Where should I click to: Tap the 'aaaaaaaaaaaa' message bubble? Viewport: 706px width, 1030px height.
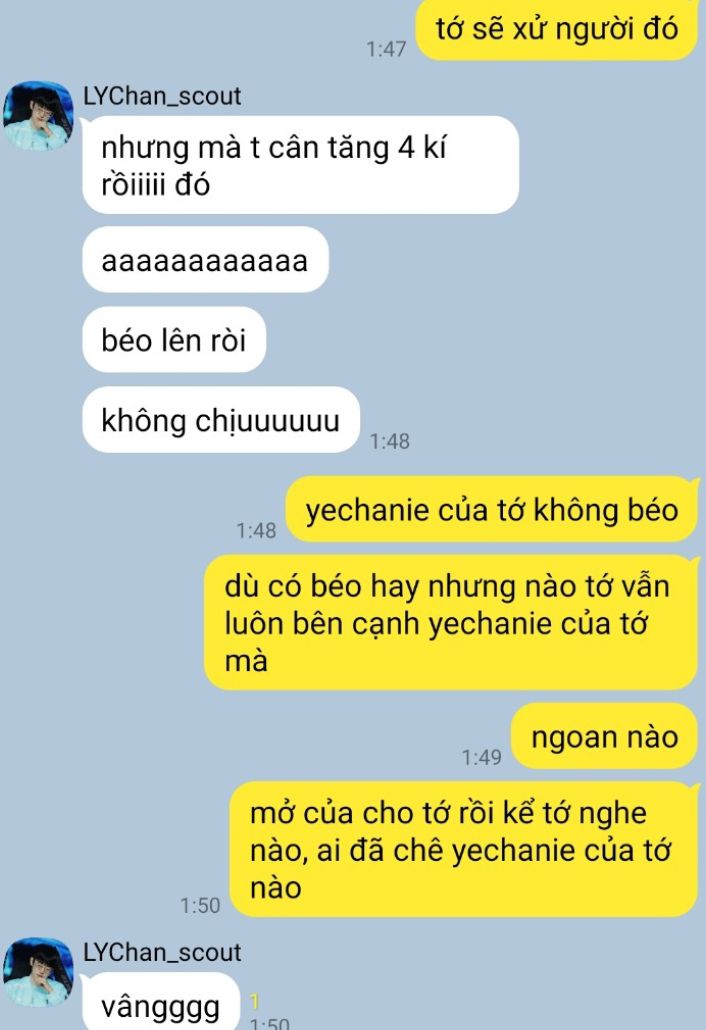pos(205,260)
